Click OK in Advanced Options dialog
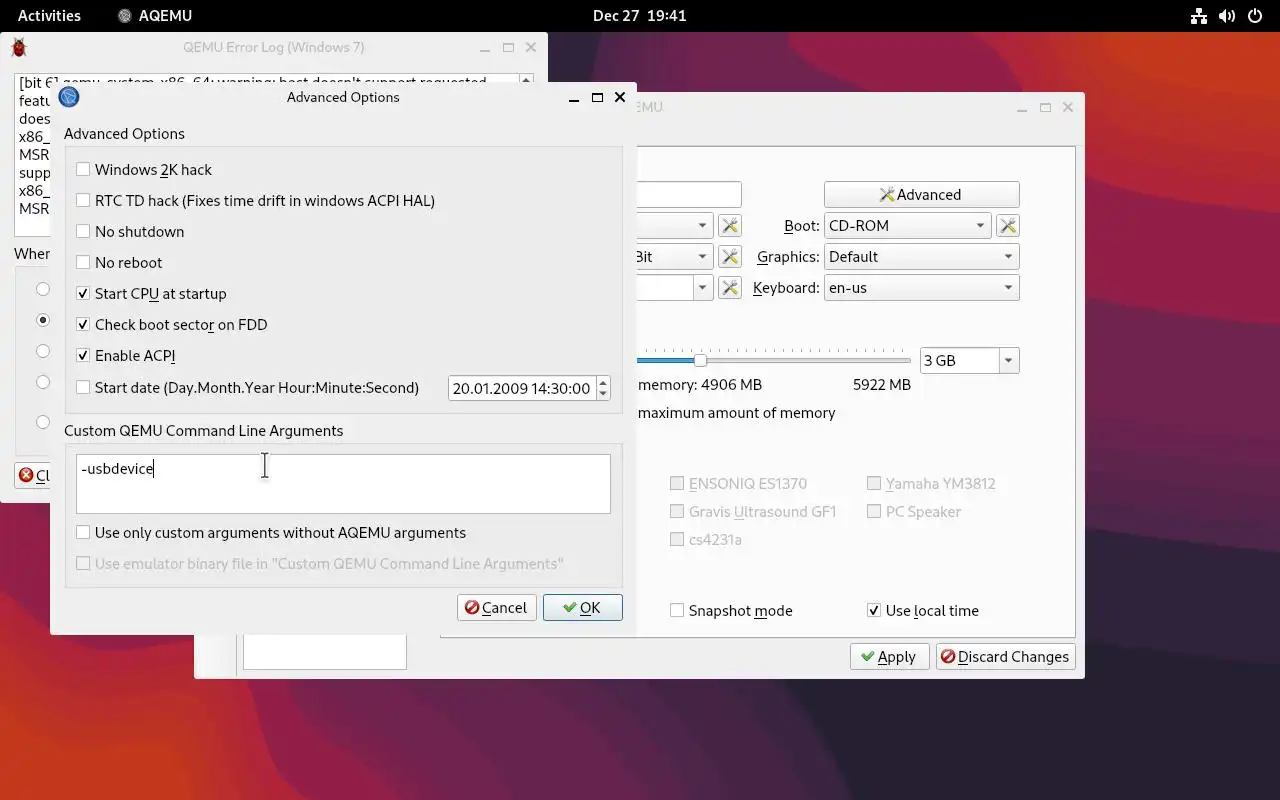The image size is (1280, 800). click(583, 608)
